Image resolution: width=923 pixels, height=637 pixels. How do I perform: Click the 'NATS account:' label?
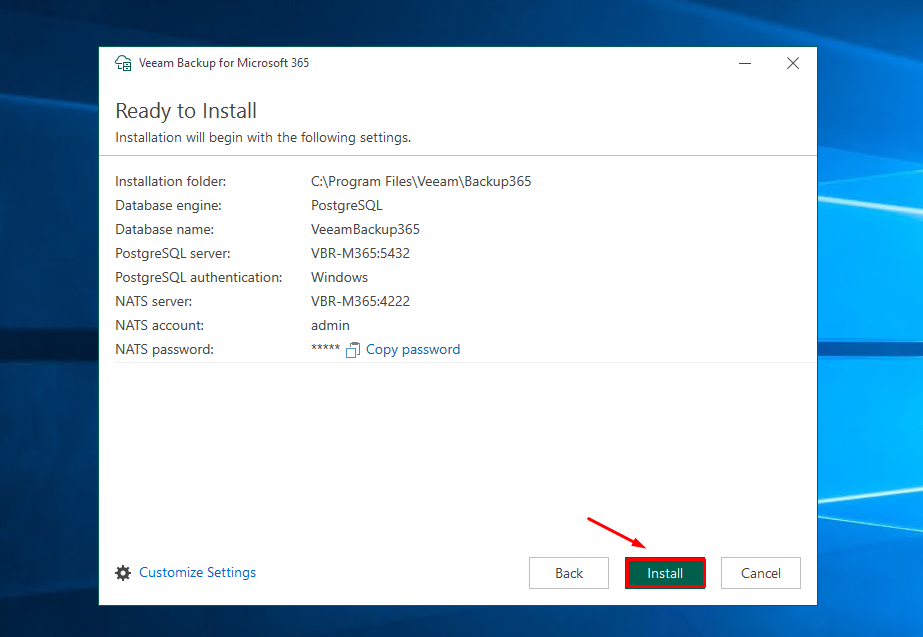[x=160, y=326]
